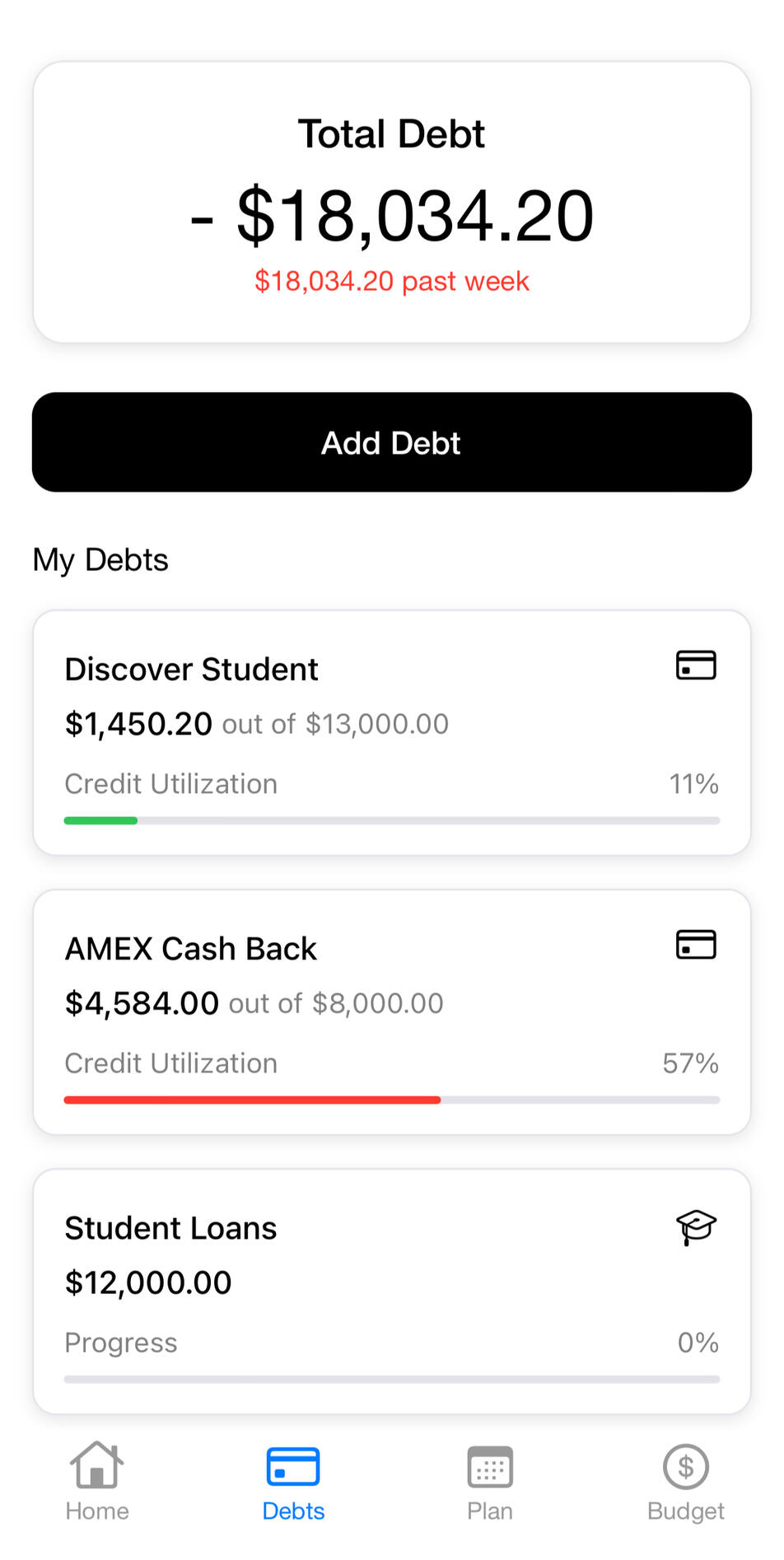Switch to the Plan tab label
The height and width of the screenshot is (1560, 784).
click(490, 1511)
